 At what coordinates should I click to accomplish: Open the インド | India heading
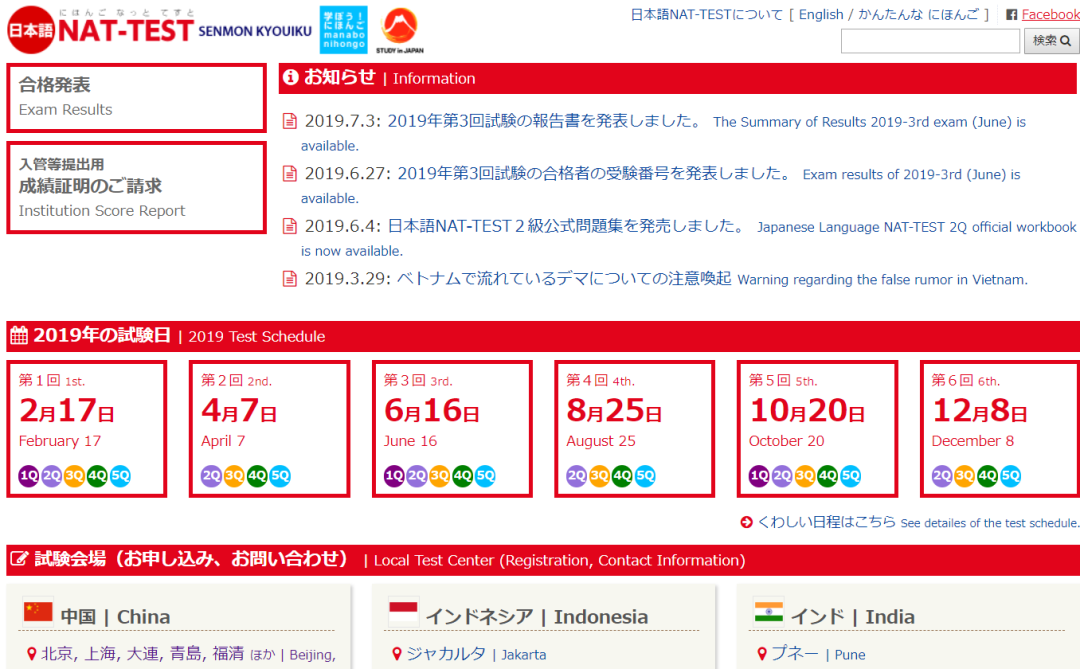coord(853,617)
